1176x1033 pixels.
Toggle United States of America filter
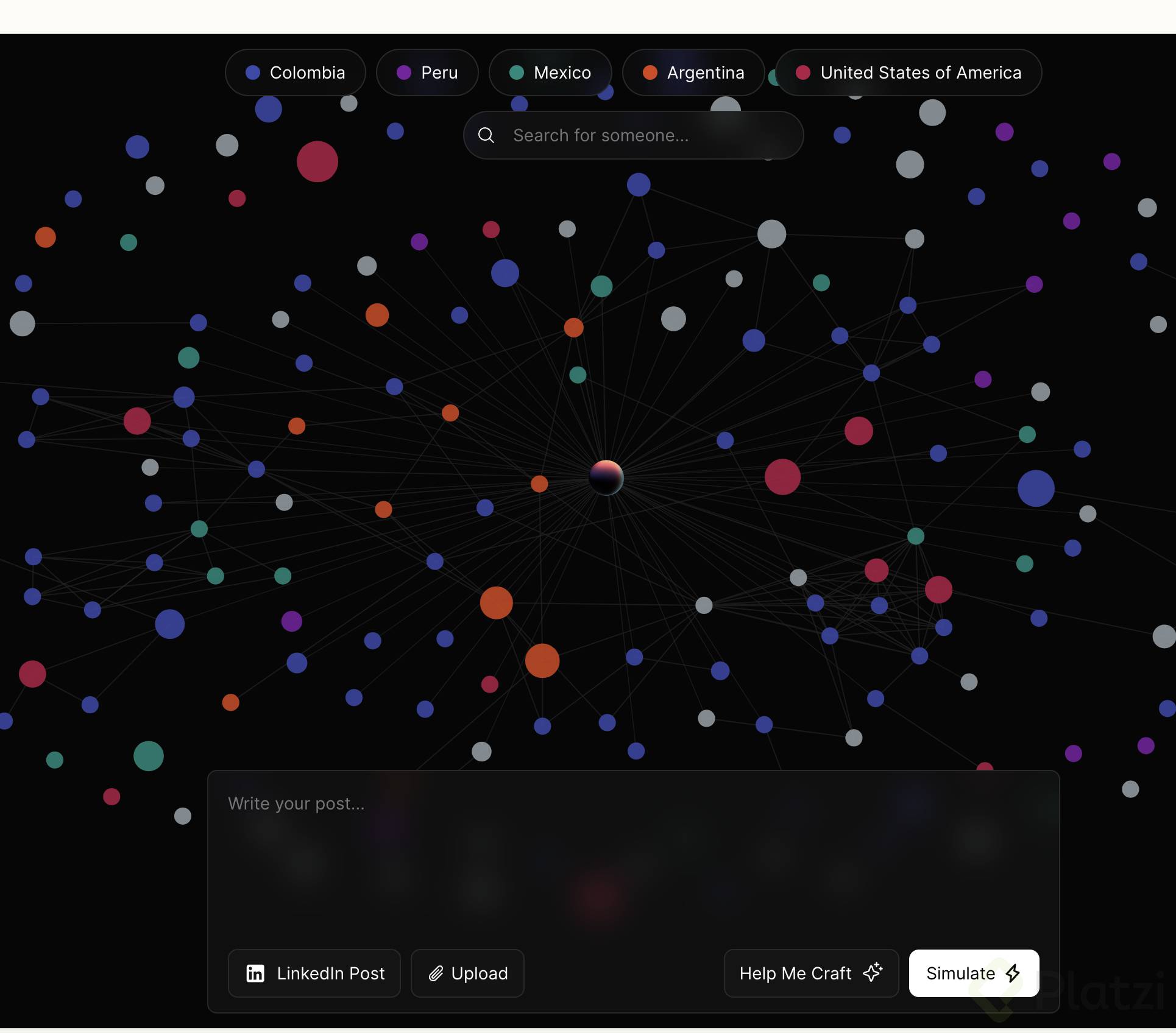(x=909, y=72)
